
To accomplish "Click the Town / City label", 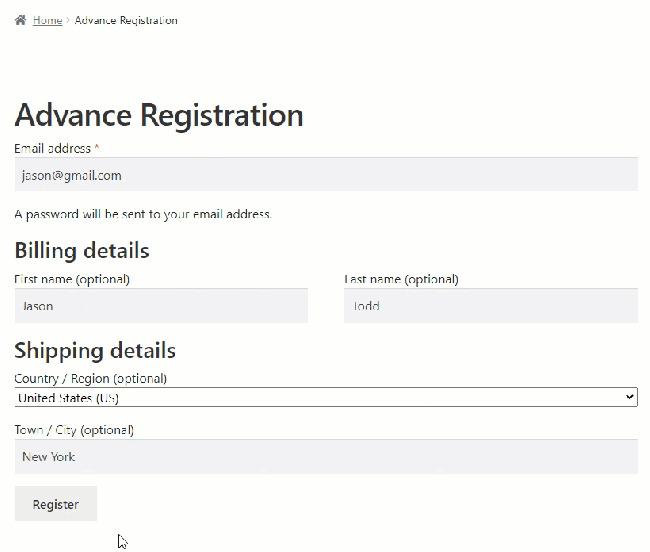I will pos(74,430).
